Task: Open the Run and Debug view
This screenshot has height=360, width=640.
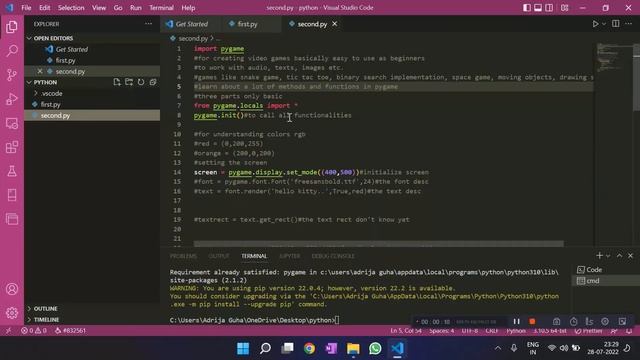Action: coord(12,99)
